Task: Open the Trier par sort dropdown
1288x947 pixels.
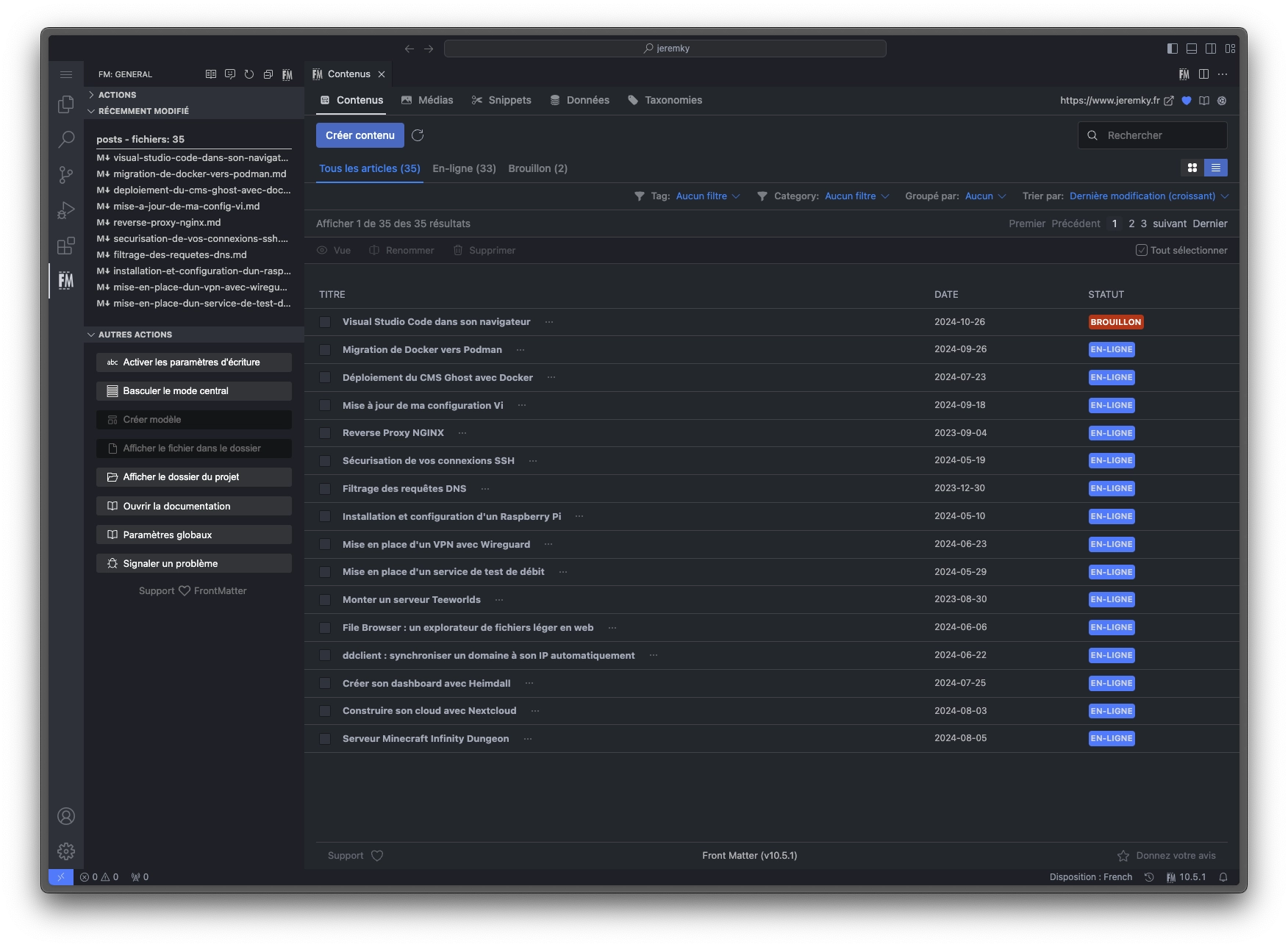Action: (1149, 196)
